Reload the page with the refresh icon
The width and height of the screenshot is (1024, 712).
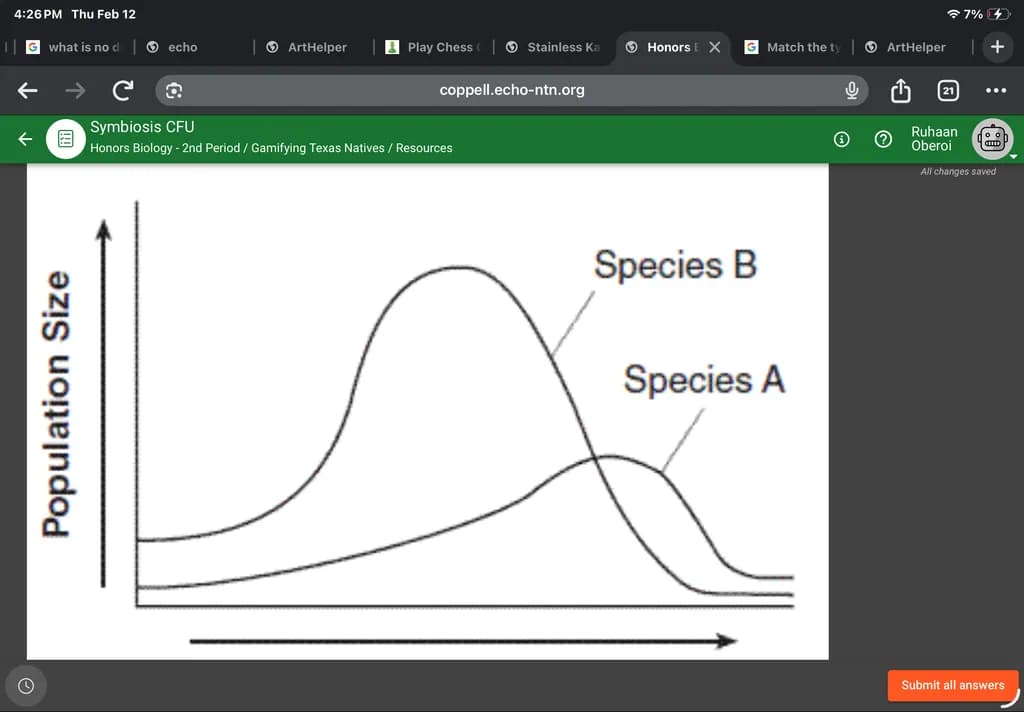coord(123,90)
